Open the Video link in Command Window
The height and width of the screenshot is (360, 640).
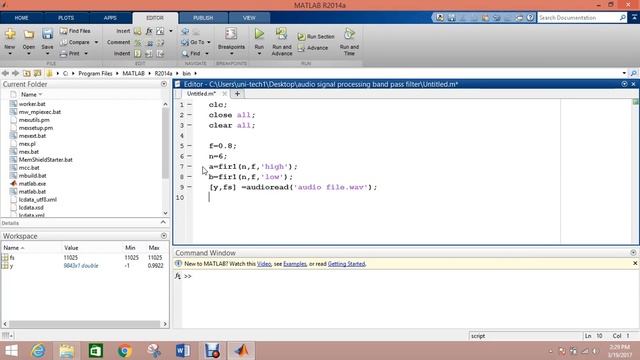[x=264, y=264]
